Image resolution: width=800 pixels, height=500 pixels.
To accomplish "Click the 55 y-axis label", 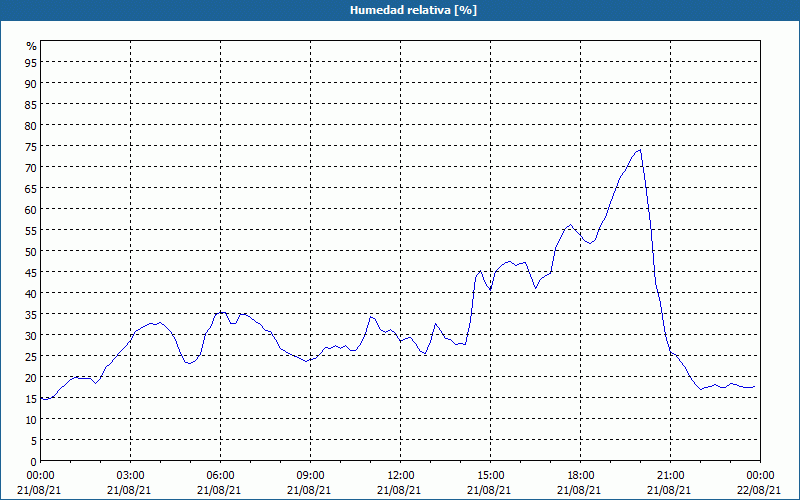I will coord(31,230).
